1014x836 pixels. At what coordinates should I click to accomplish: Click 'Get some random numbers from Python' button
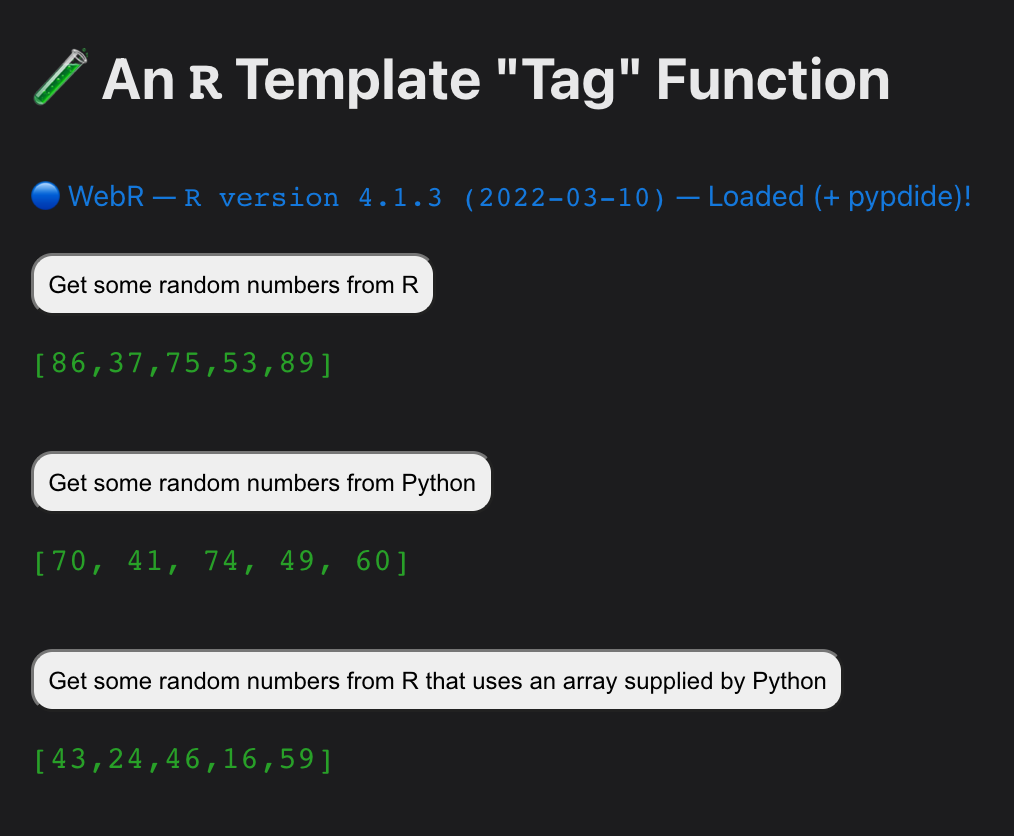pyautogui.click(x=261, y=482)
